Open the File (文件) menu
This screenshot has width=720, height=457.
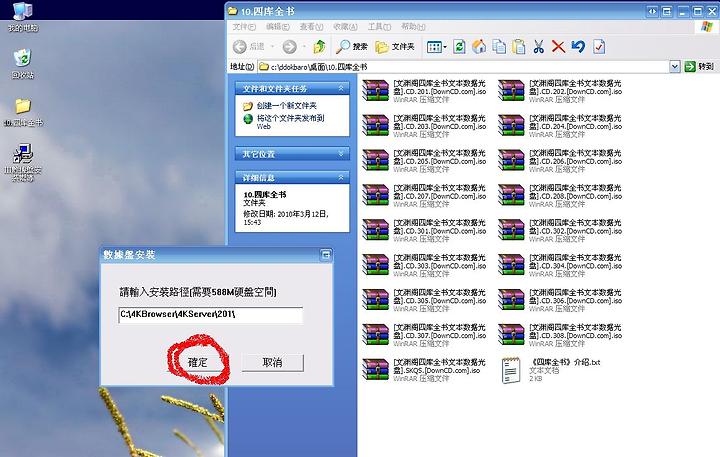244,27
